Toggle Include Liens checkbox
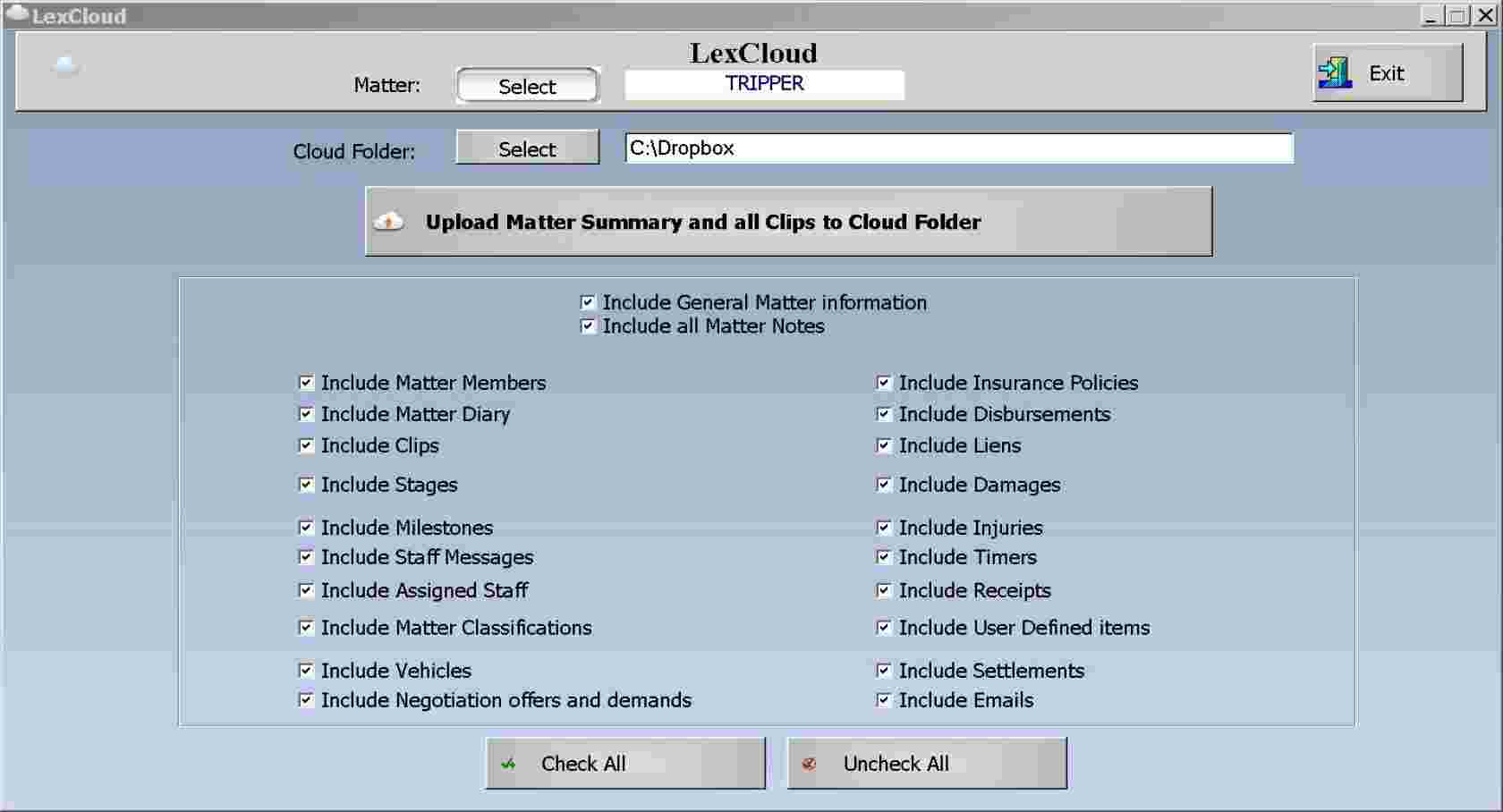Image resolution: width=1503 pixels, height=812 pixels. [884, 445]
